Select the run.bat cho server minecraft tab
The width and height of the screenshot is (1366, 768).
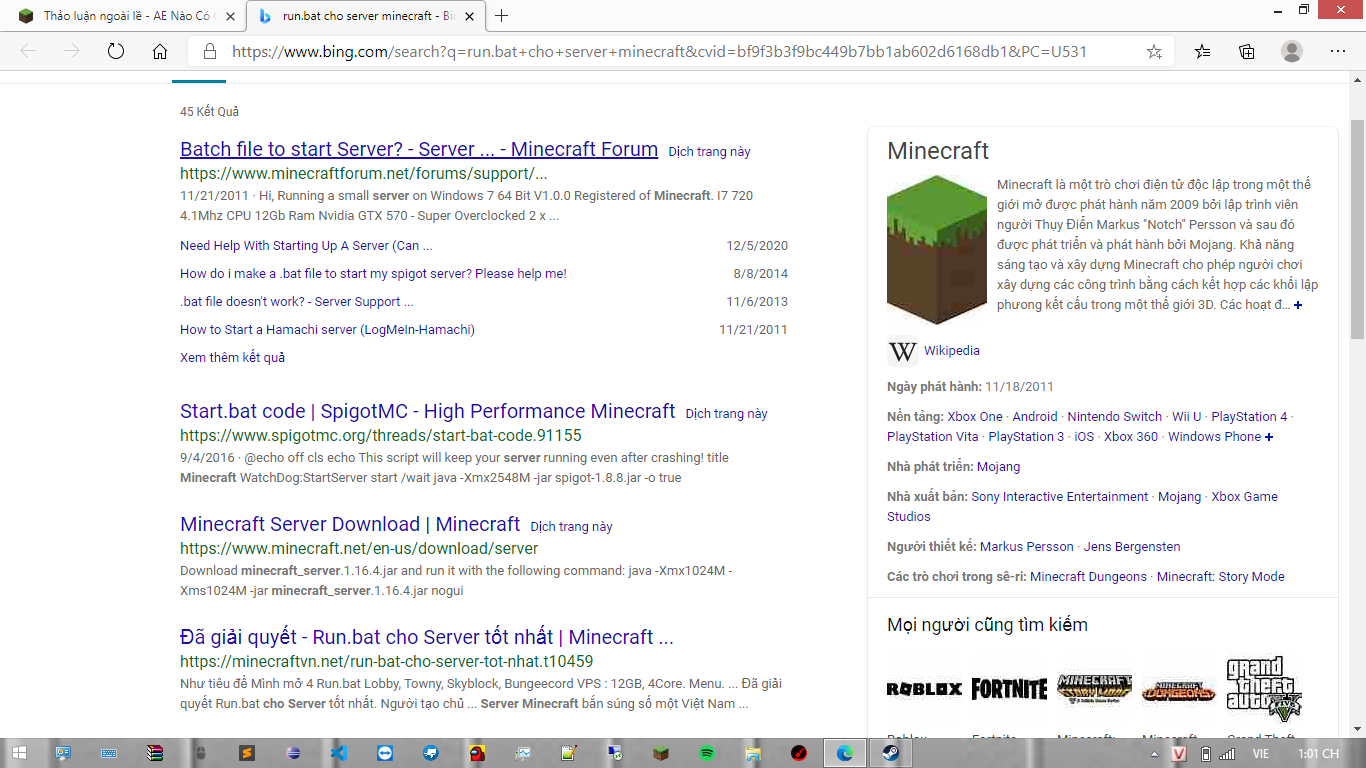[x=365, y=16]
